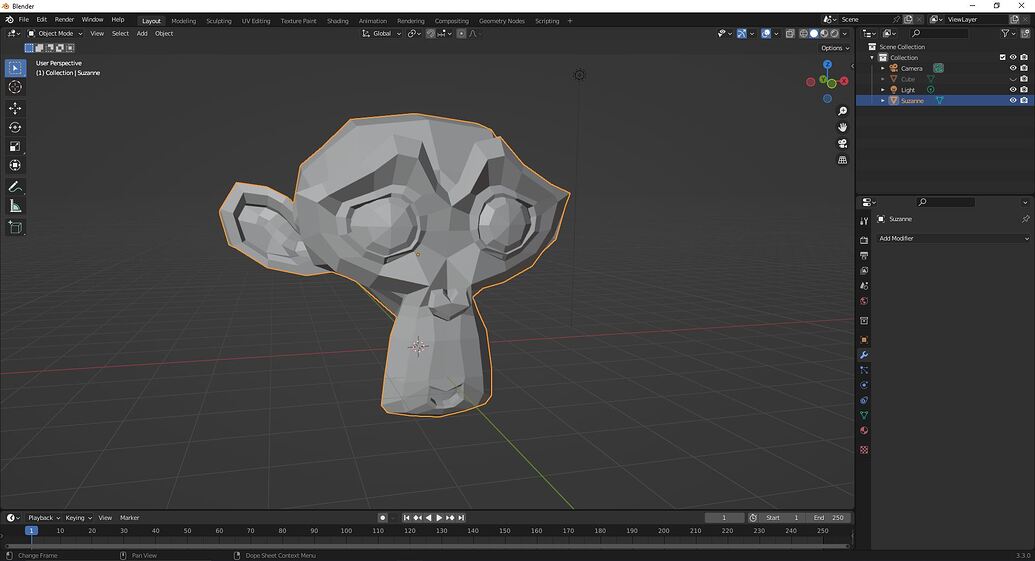Uncheck the Collection exclude checkbox
Image resolution: width=1035 pixels, height=561 pixels.
(1003, 57)
